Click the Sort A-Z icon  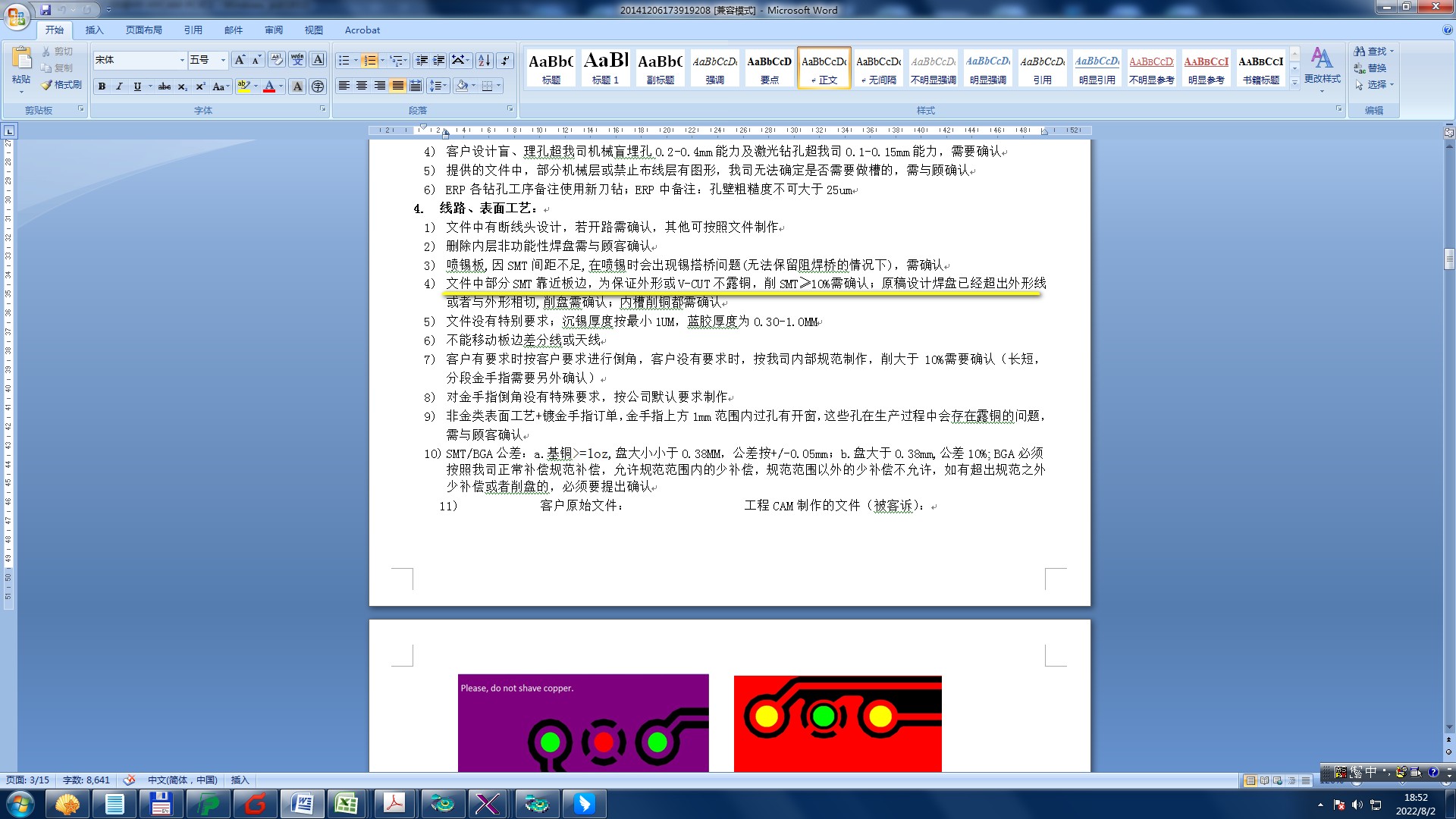(484, 61)
